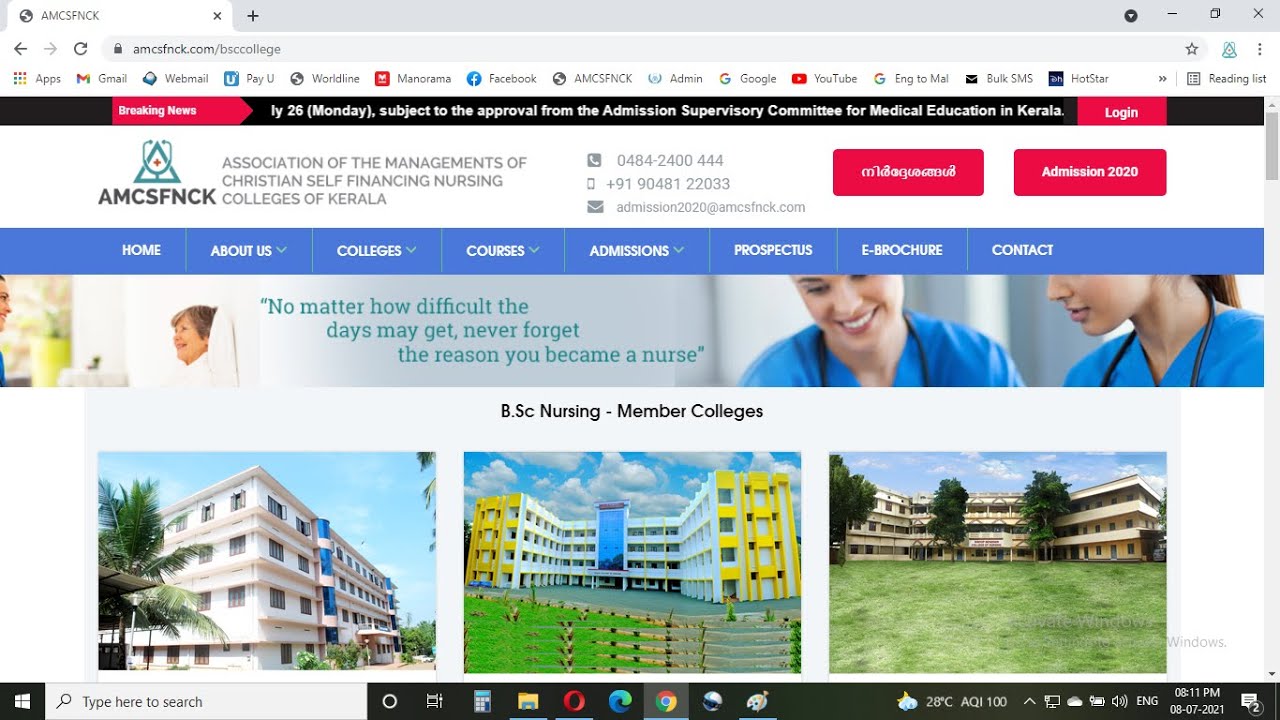Open the Bulk SMS bookmark

[999, 78]
